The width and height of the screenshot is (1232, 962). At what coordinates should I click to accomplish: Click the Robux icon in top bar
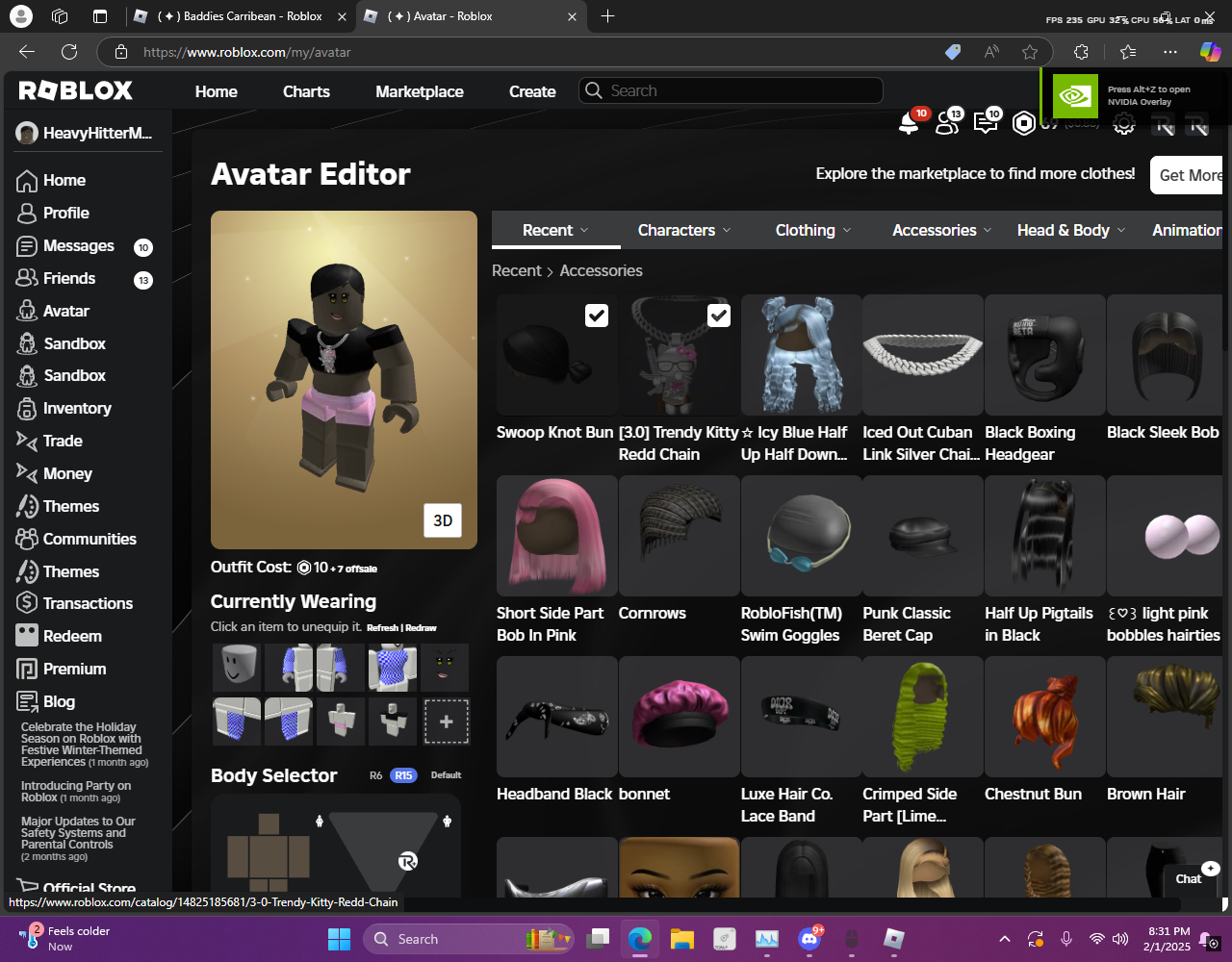click(1024, 123)
